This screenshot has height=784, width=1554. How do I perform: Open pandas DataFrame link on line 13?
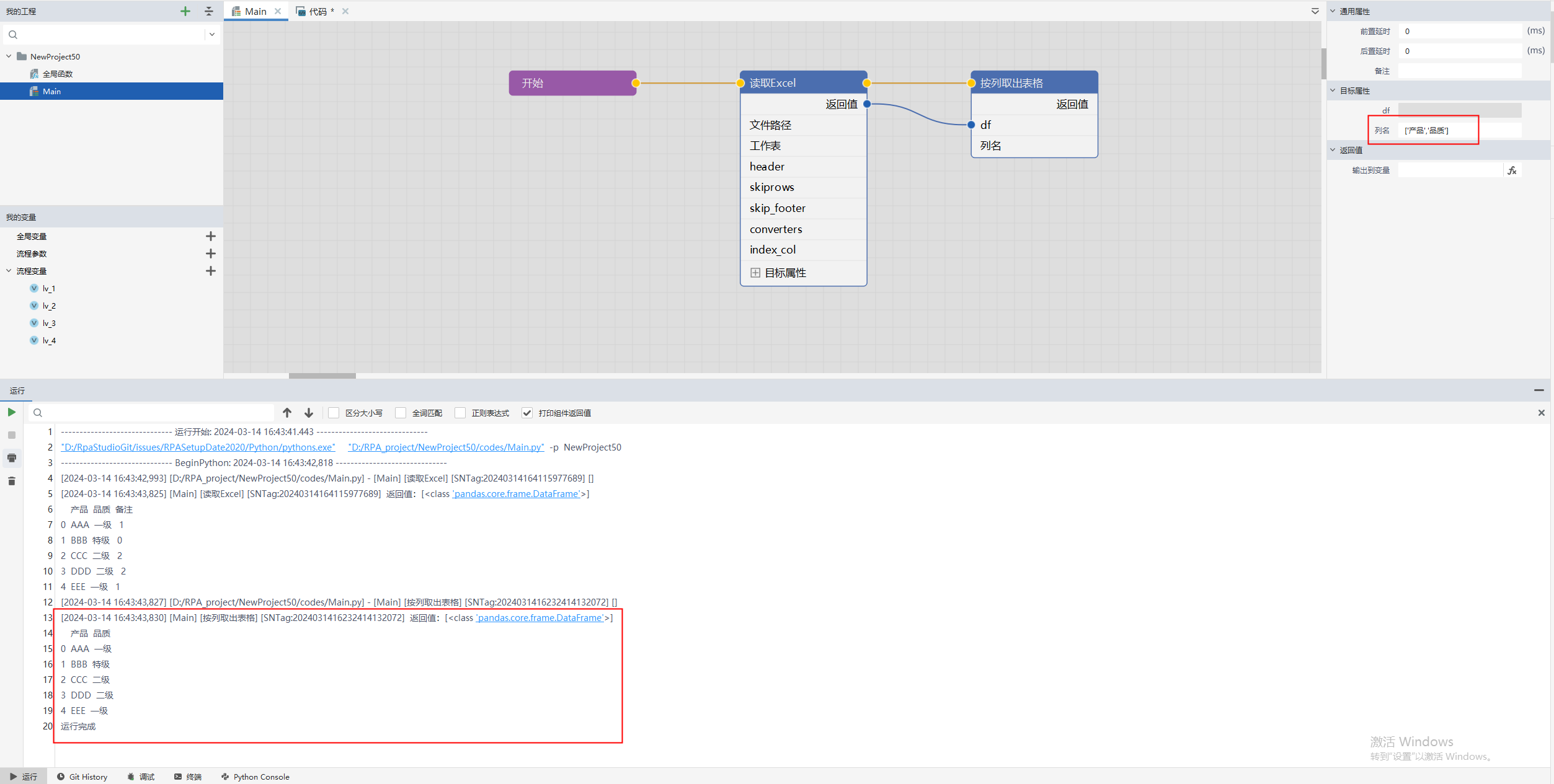[x=540, y=618]
